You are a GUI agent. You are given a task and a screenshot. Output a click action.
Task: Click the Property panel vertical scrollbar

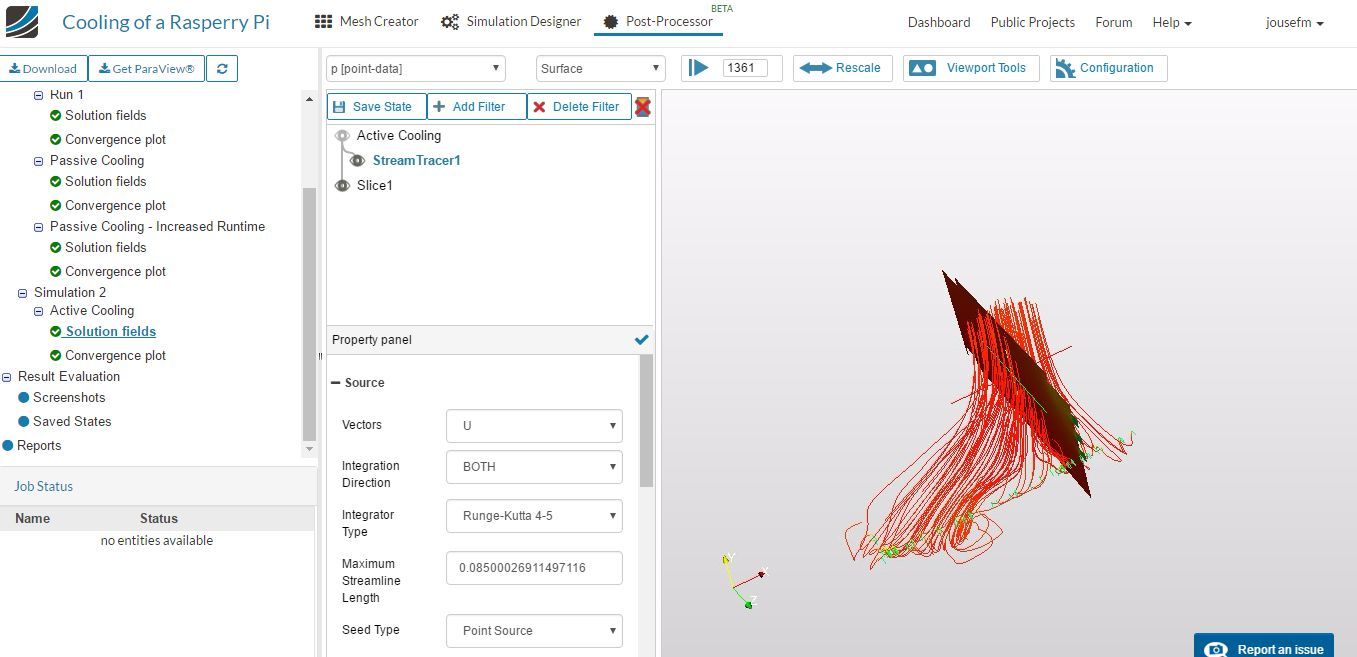[x=646, y=420]
